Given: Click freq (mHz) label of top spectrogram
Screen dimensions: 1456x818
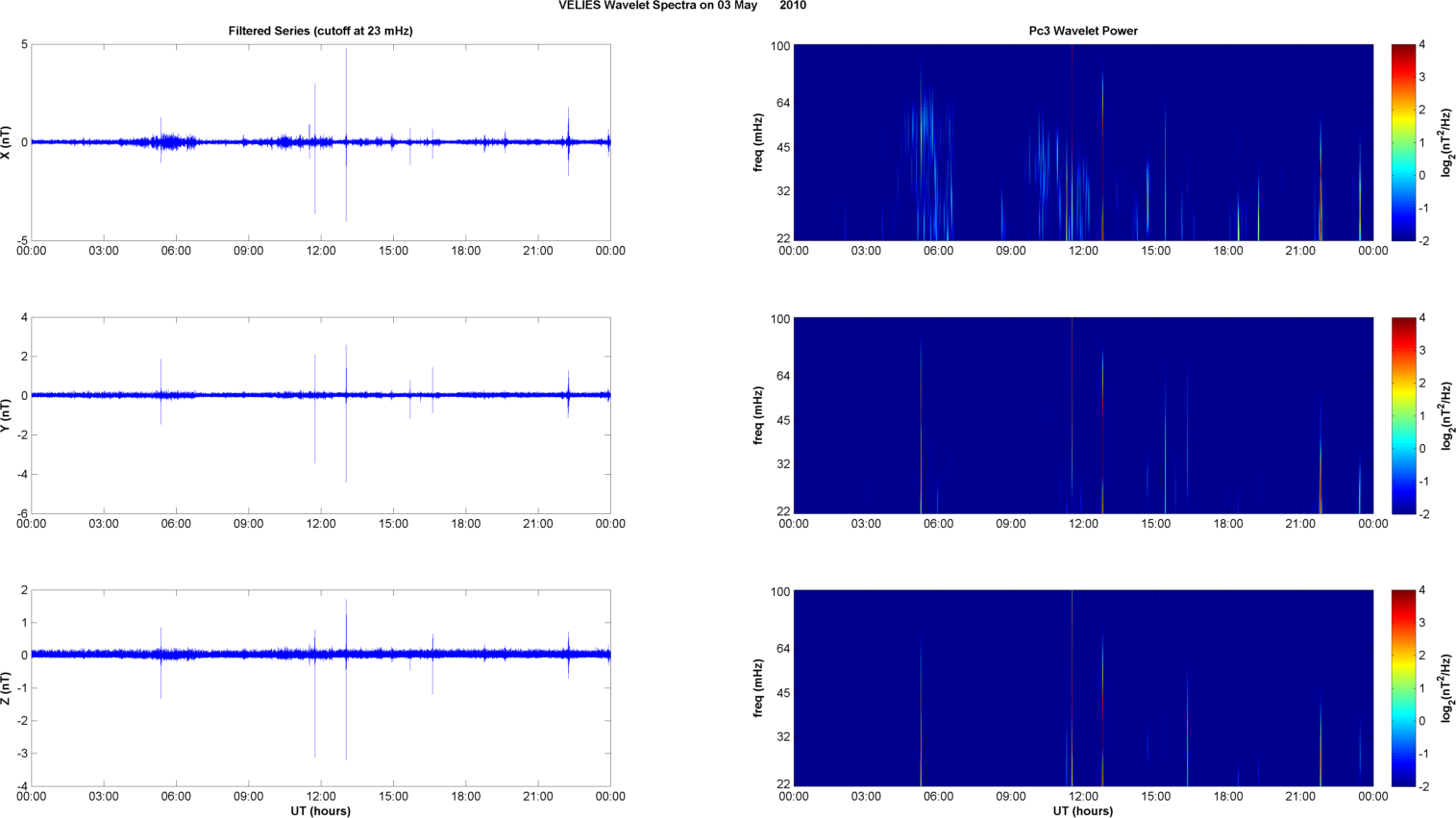Looking at the screenshot, I should pyautogui.click(x=758, y=142).
